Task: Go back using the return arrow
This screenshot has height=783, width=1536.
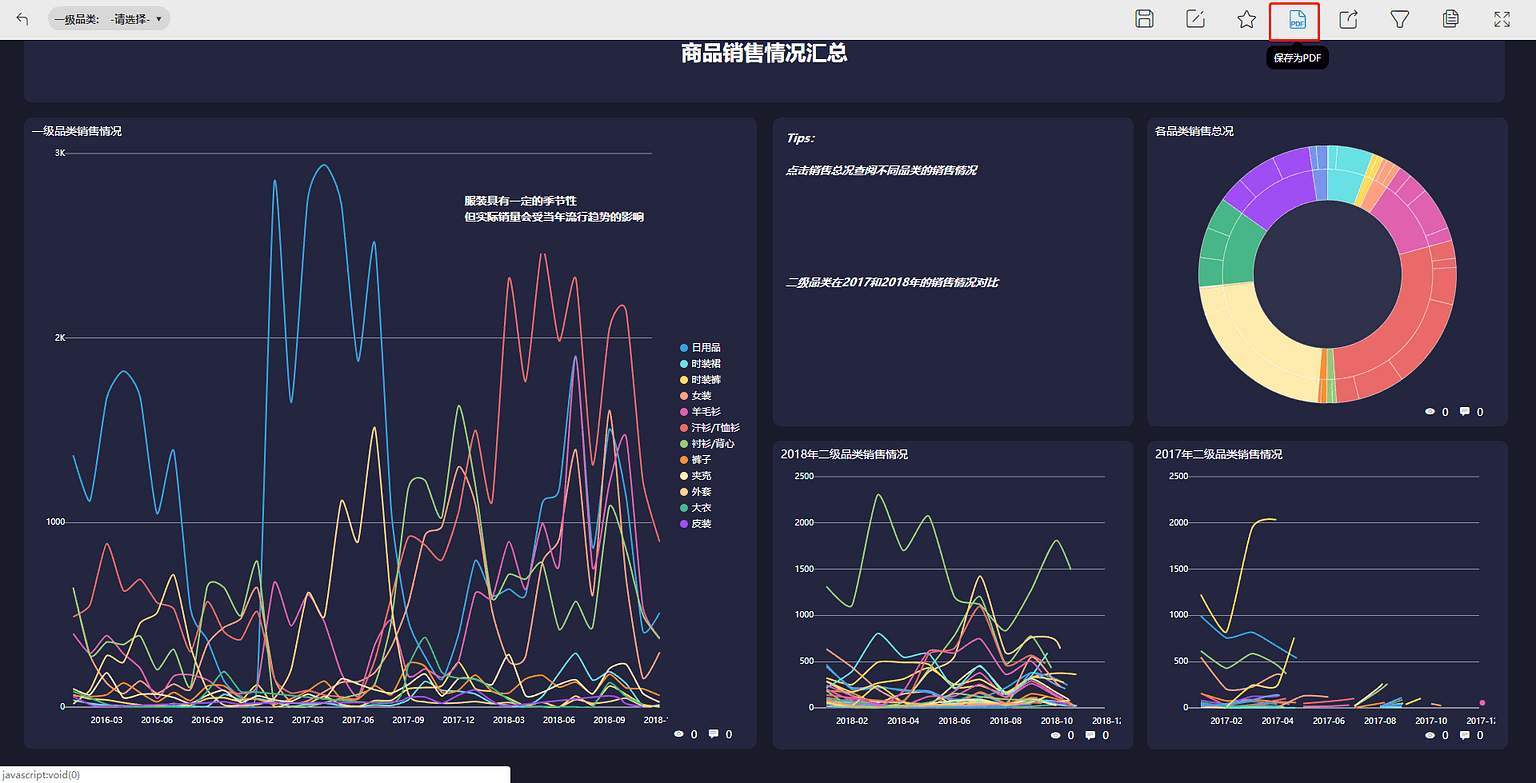Action: [22, 19]
